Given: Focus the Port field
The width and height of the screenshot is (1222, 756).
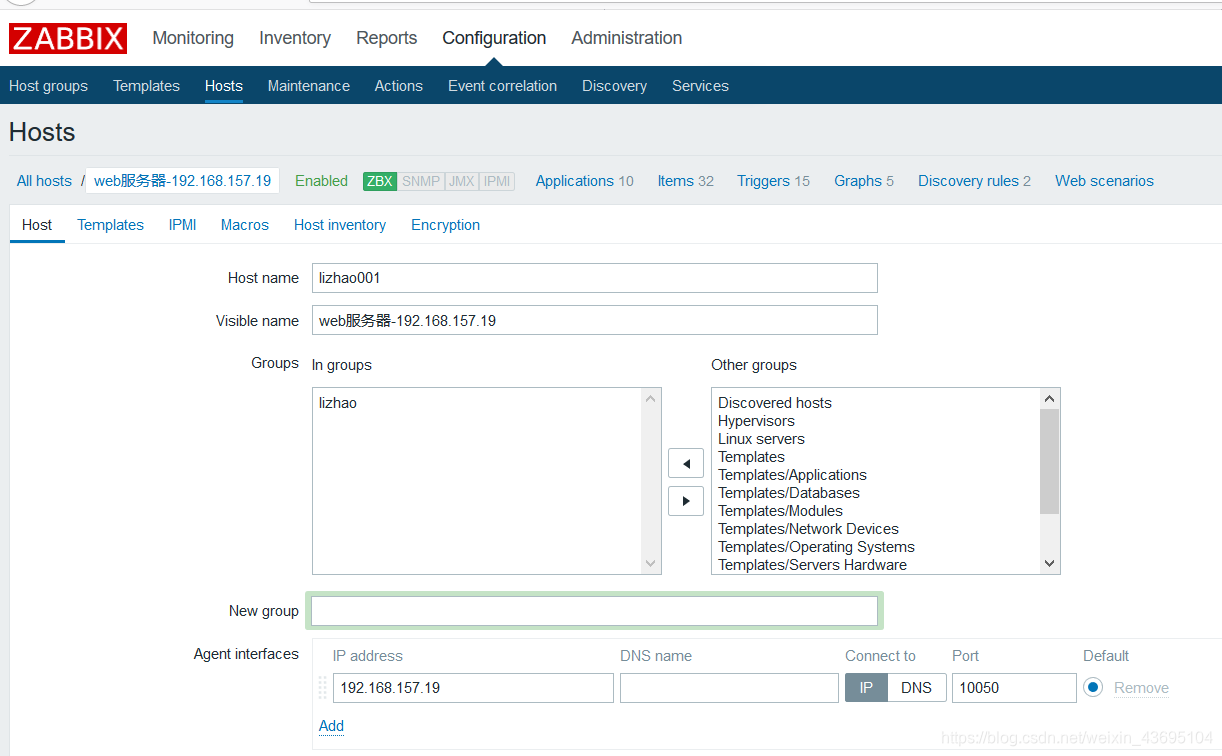Looking at the screenshot, I should (x=1014, y=688).
